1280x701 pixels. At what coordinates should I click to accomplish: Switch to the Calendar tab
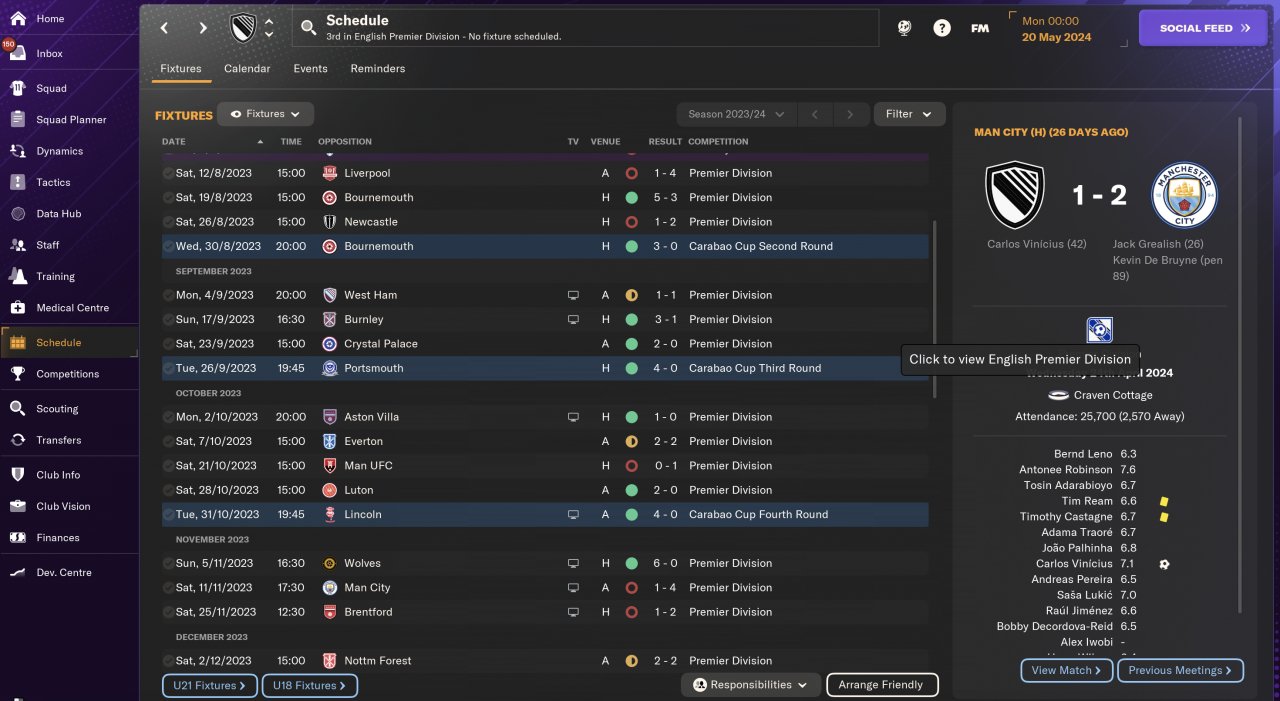click(247, 69)
